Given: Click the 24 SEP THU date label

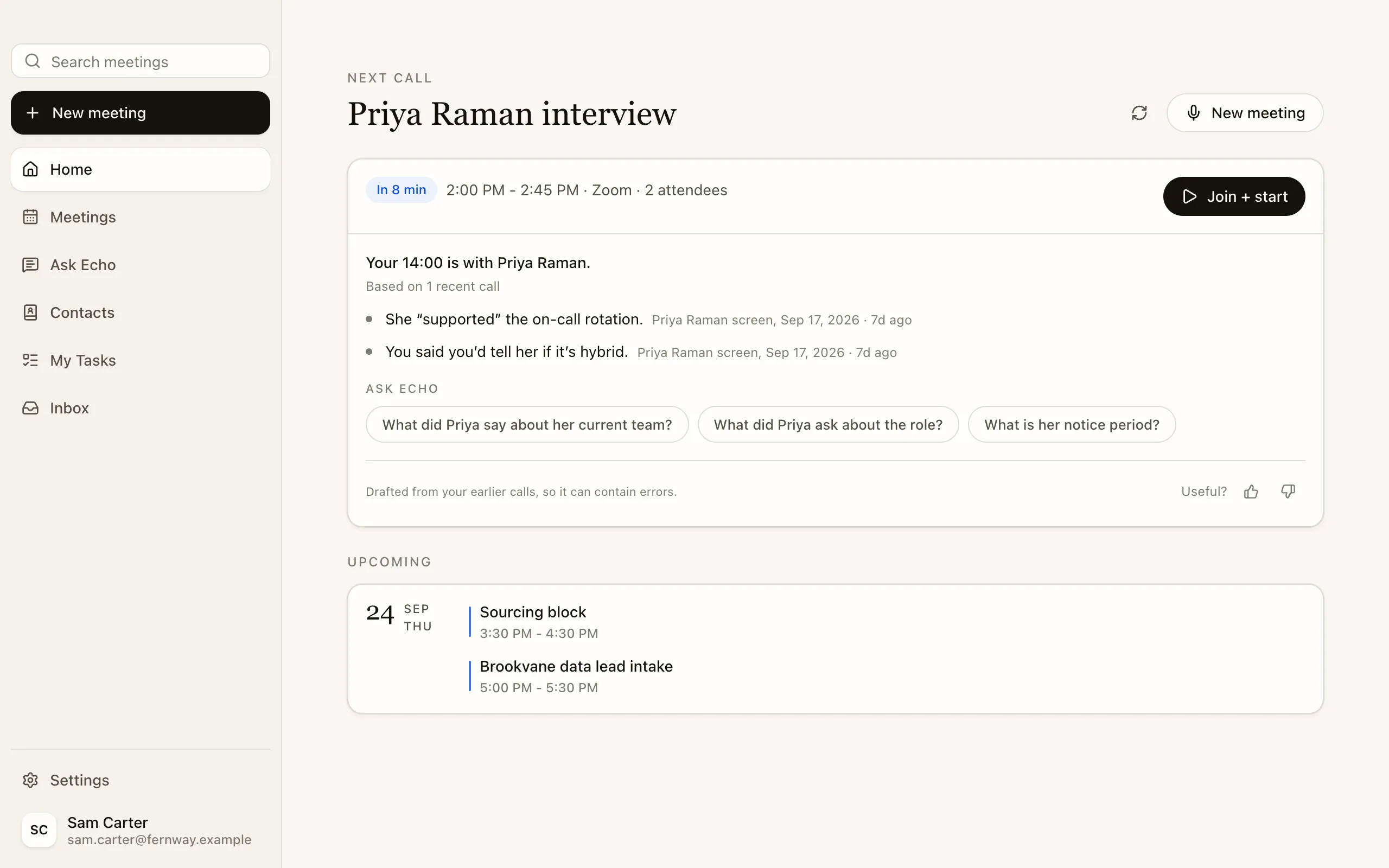Looking at the screenshot, I should (399, 617).
